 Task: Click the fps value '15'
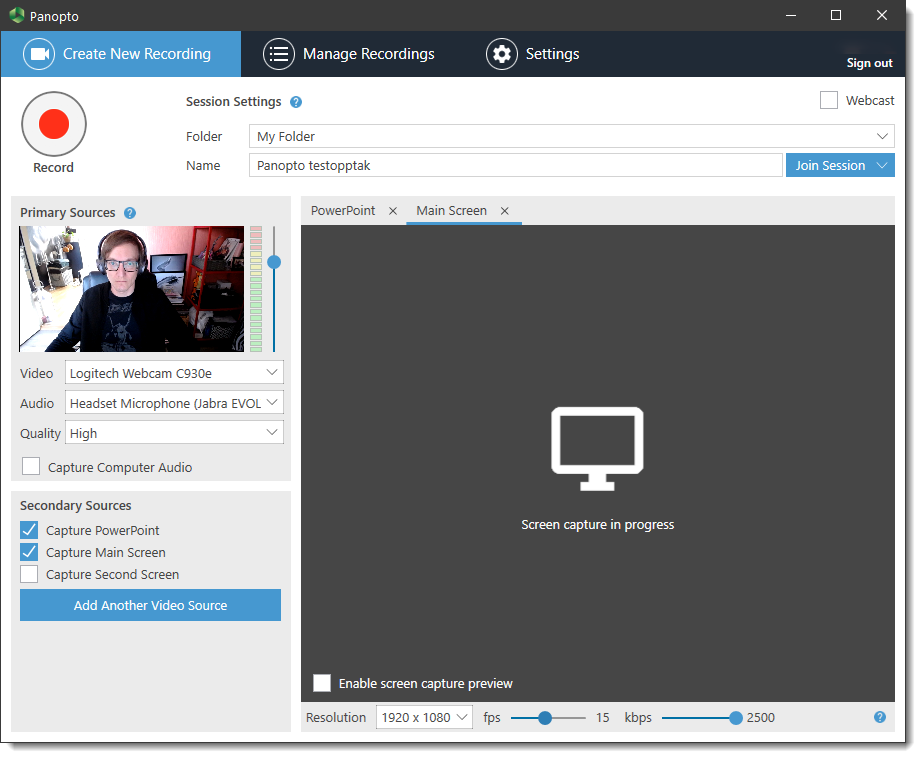pos(603,717)
